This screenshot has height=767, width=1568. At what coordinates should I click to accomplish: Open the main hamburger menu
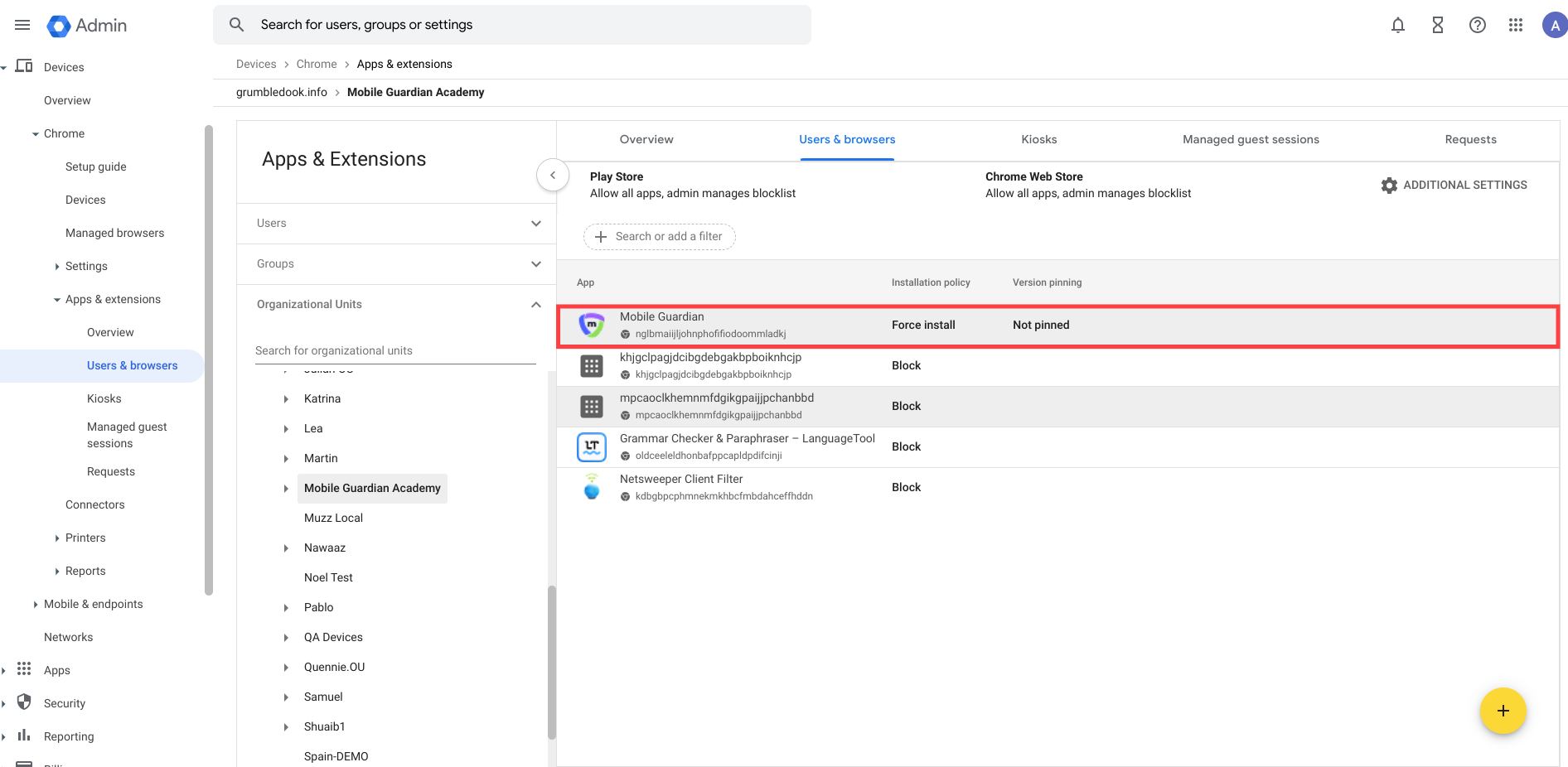(22, 25)
